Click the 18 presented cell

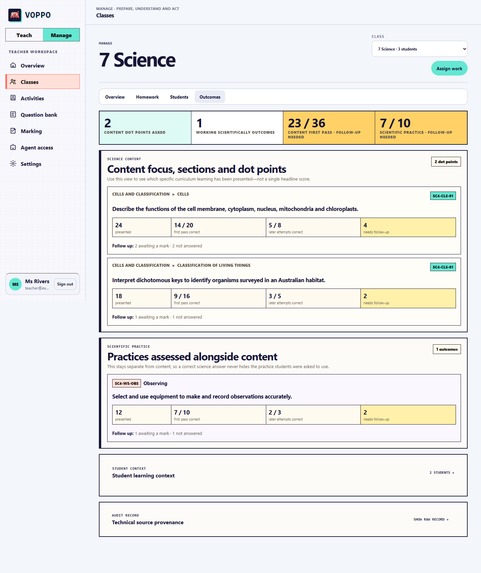pos(141,299)
